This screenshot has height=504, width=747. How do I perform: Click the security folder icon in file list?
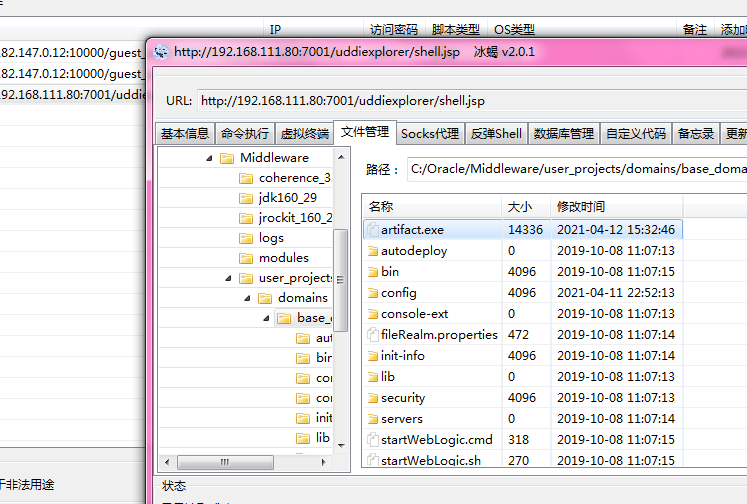click(x=373, y=398)
